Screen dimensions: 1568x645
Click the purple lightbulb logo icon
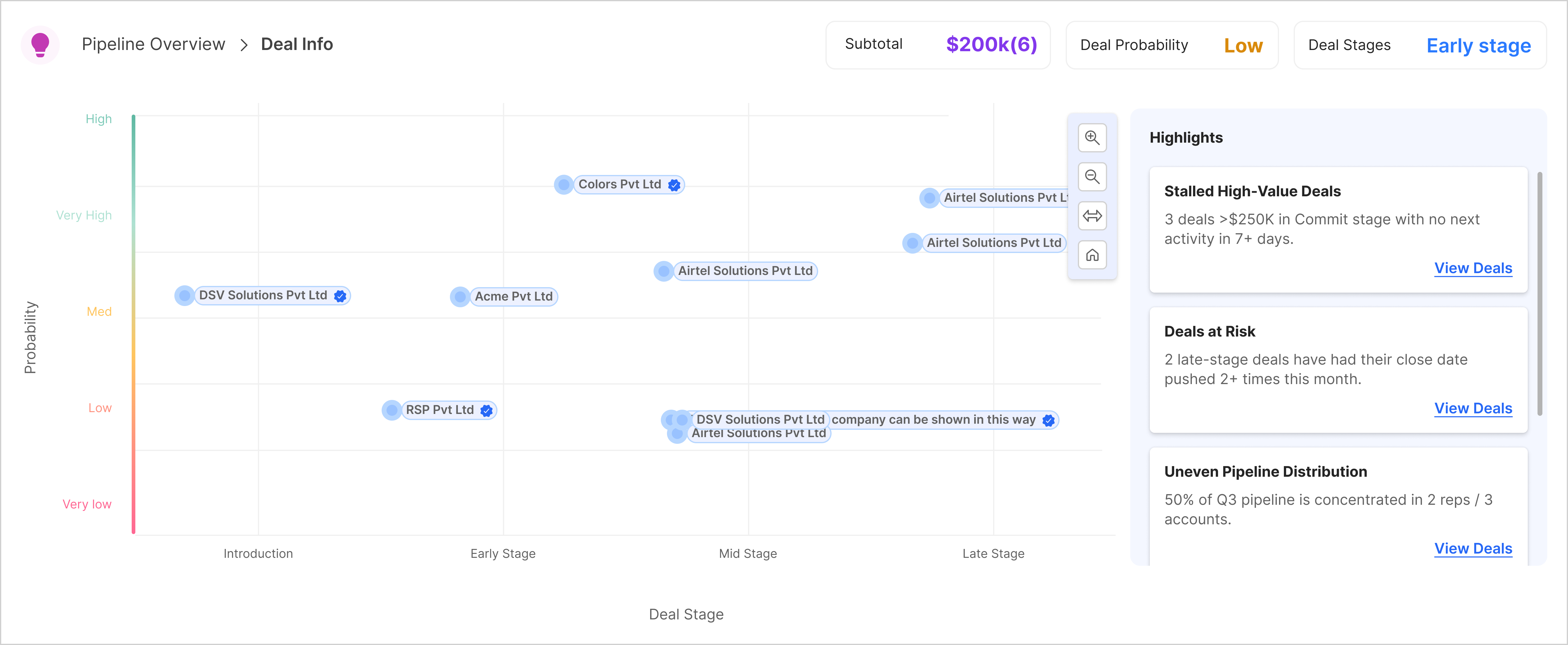[x=40, y=45]
